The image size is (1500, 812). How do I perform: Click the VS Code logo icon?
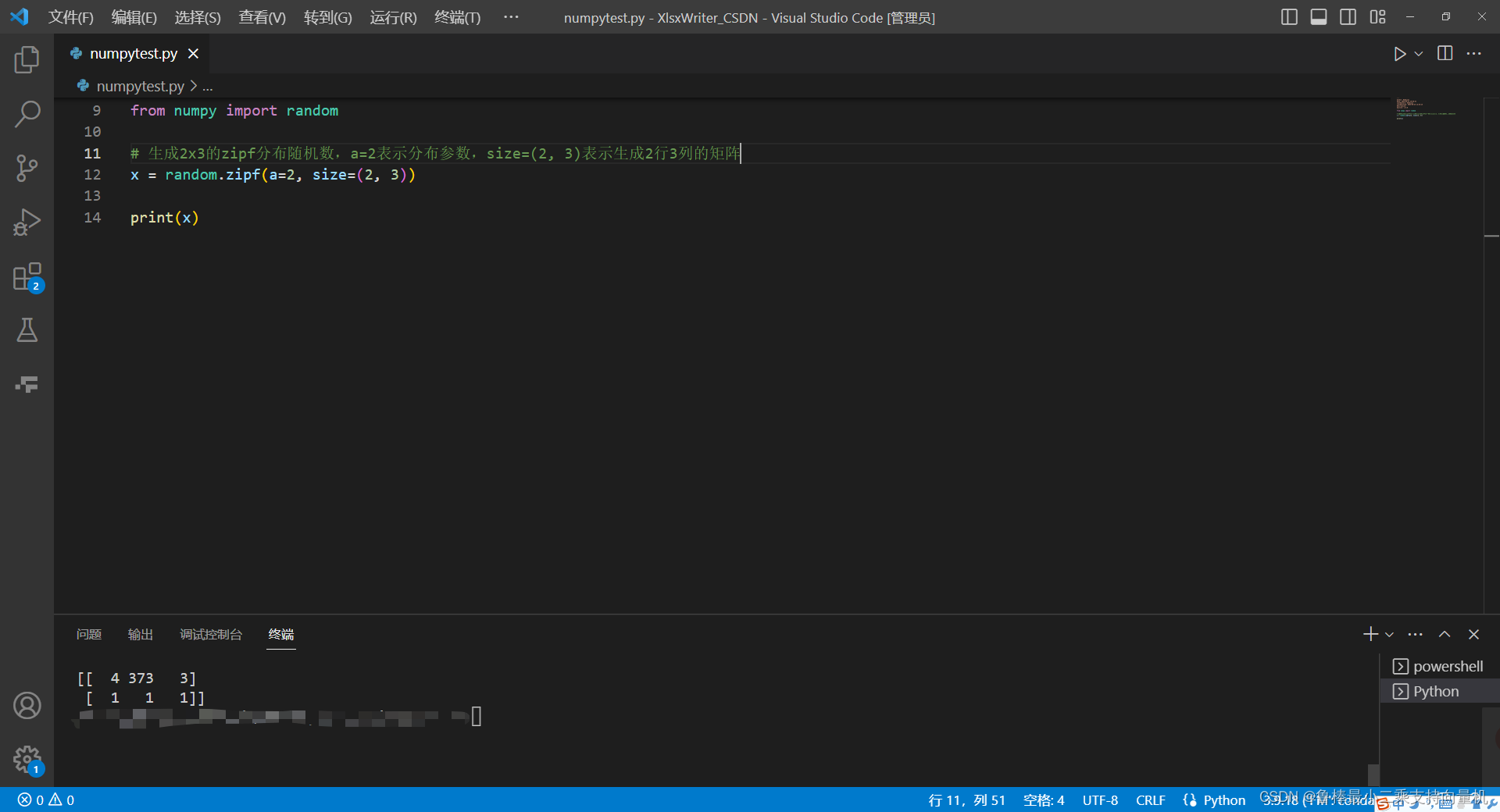(x=20, y=16)
